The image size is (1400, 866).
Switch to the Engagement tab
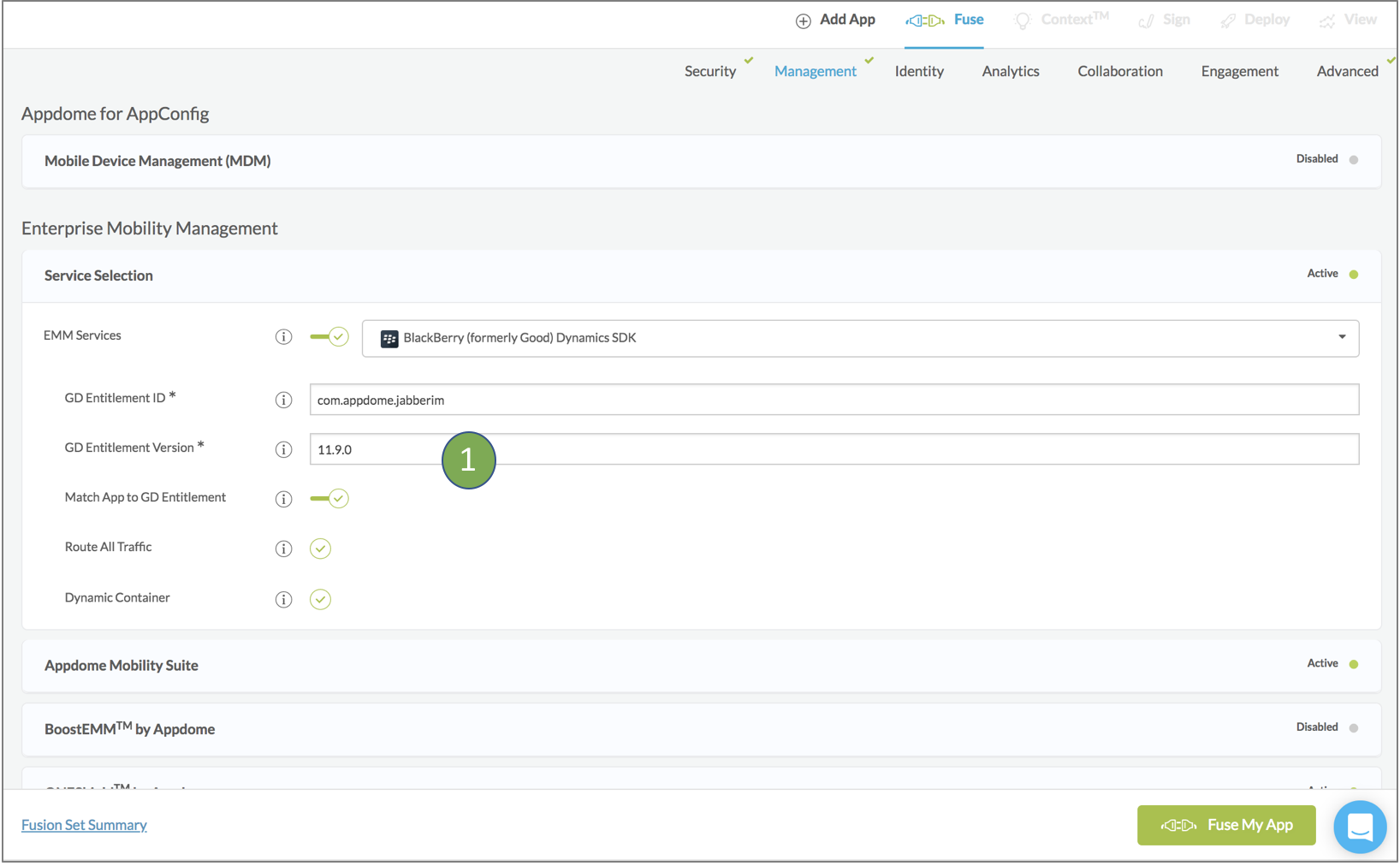pos(1239,71)
